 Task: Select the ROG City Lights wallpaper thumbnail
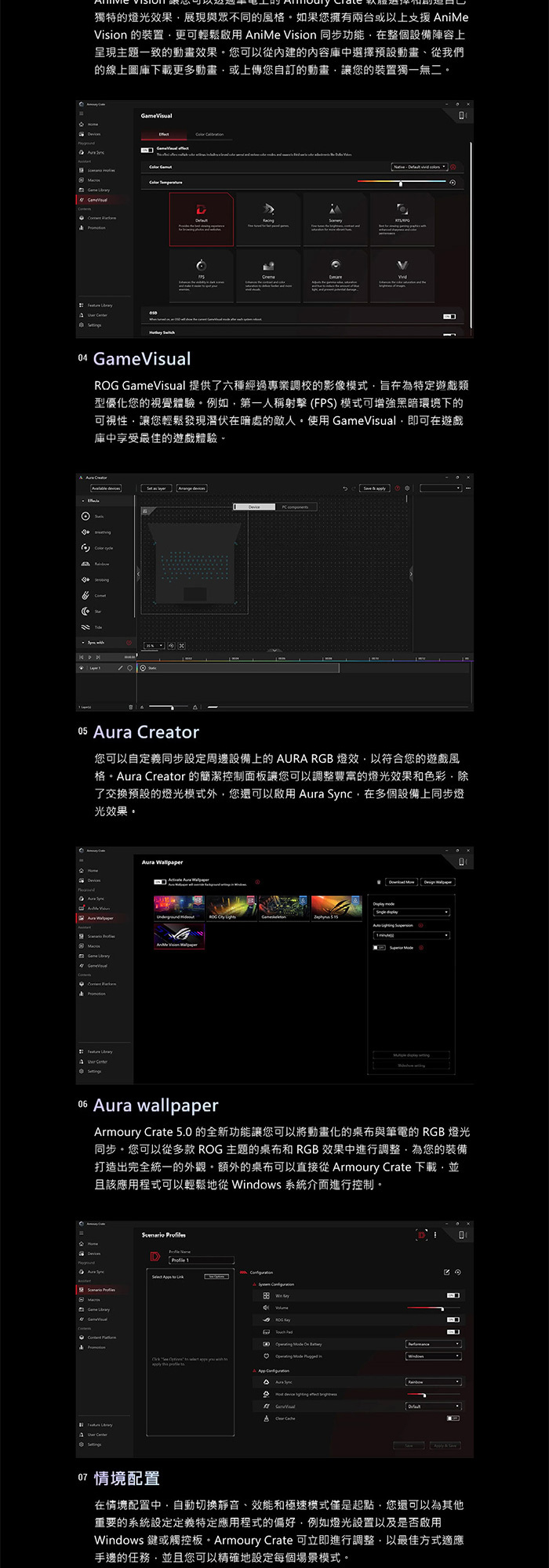point(231,908)
